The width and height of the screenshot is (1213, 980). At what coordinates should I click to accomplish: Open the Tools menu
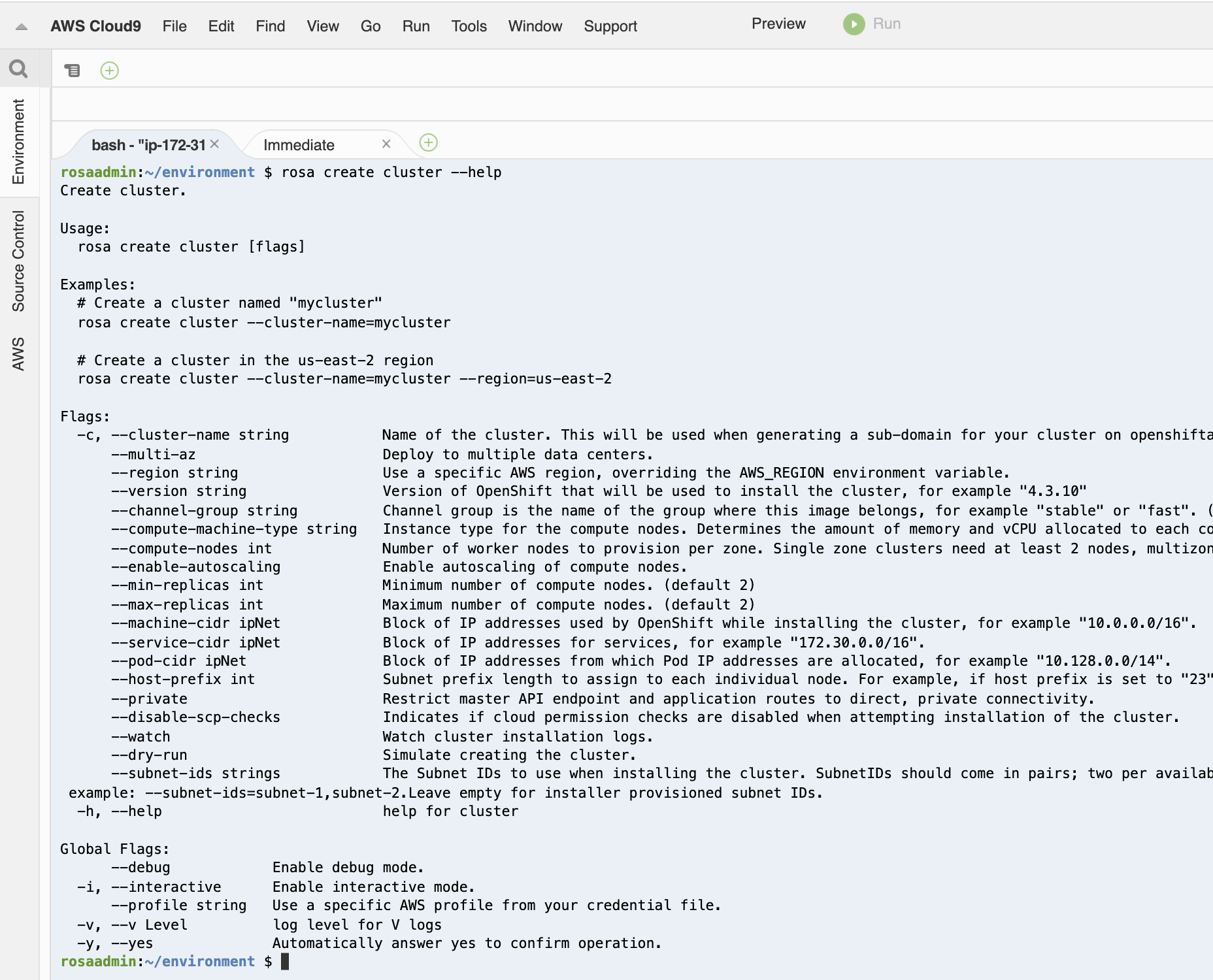click(x=469, y=26)
